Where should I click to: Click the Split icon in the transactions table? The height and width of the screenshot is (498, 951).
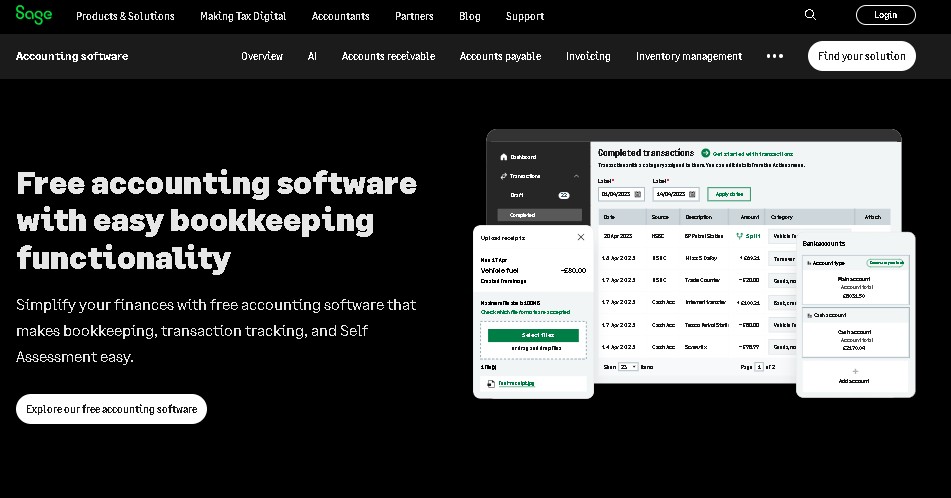739,236
